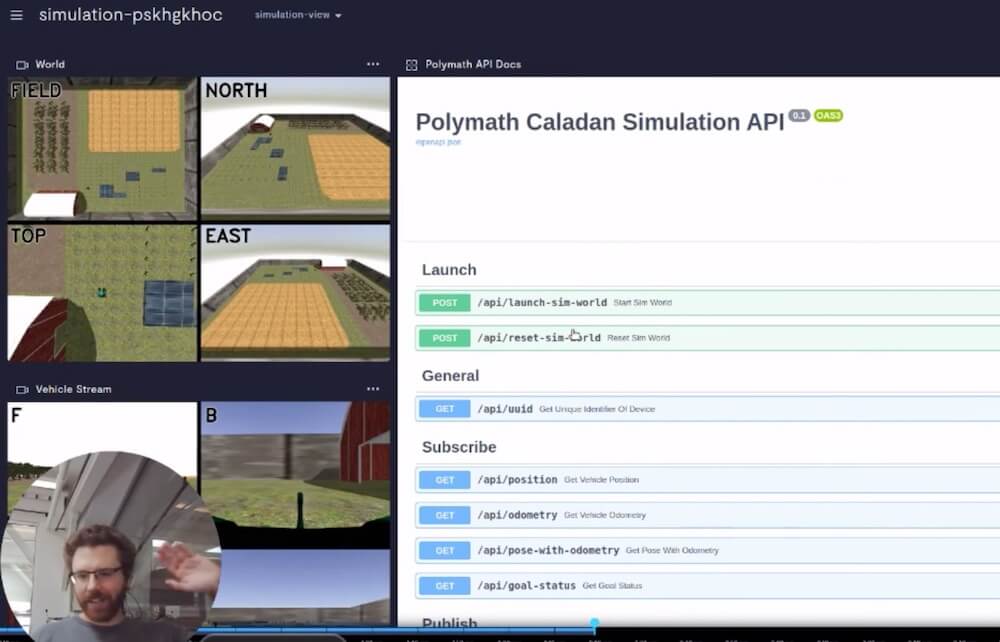Open the hamburger menu icon
Image resolution: width=1000 pixels, height=642 pixels.
click(17, 15)
